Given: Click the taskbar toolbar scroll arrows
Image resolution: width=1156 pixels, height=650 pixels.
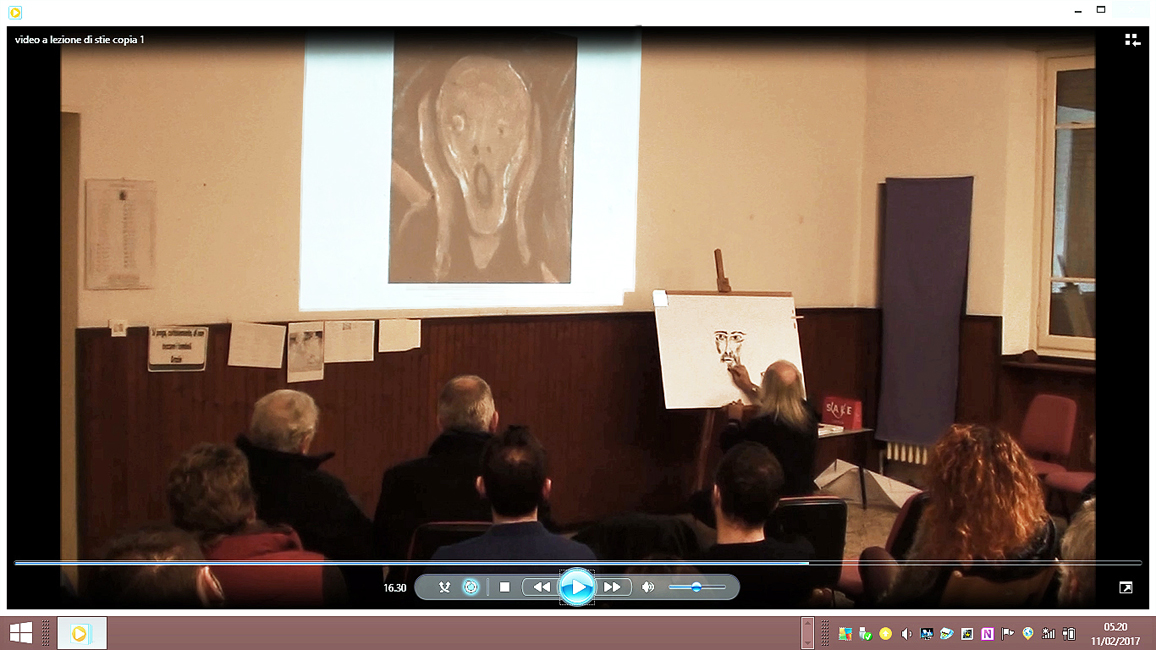Looking at the screenshot, I should pos(807,633).
